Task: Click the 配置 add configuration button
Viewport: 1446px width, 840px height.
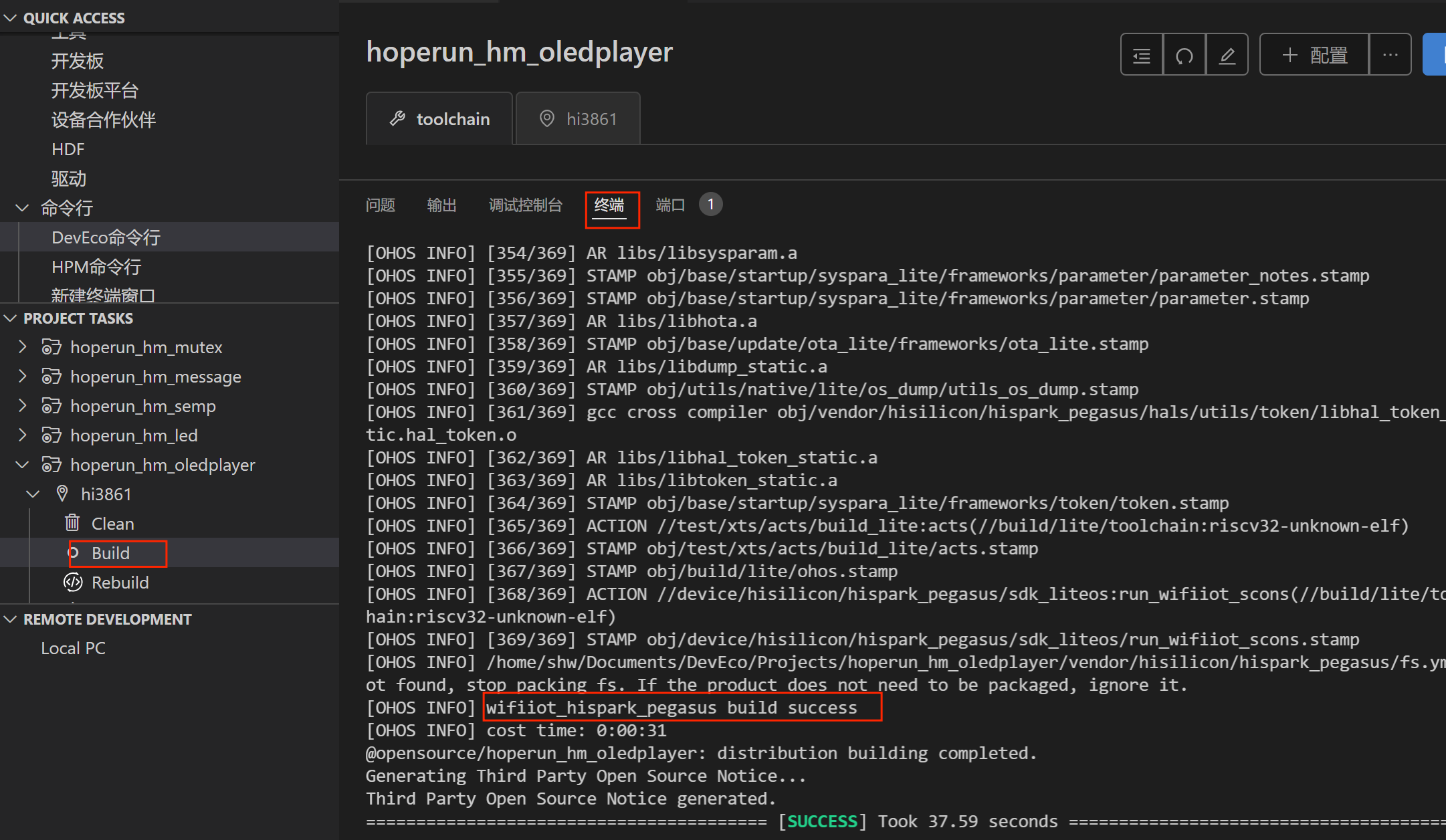Action: coord(1314,55)
